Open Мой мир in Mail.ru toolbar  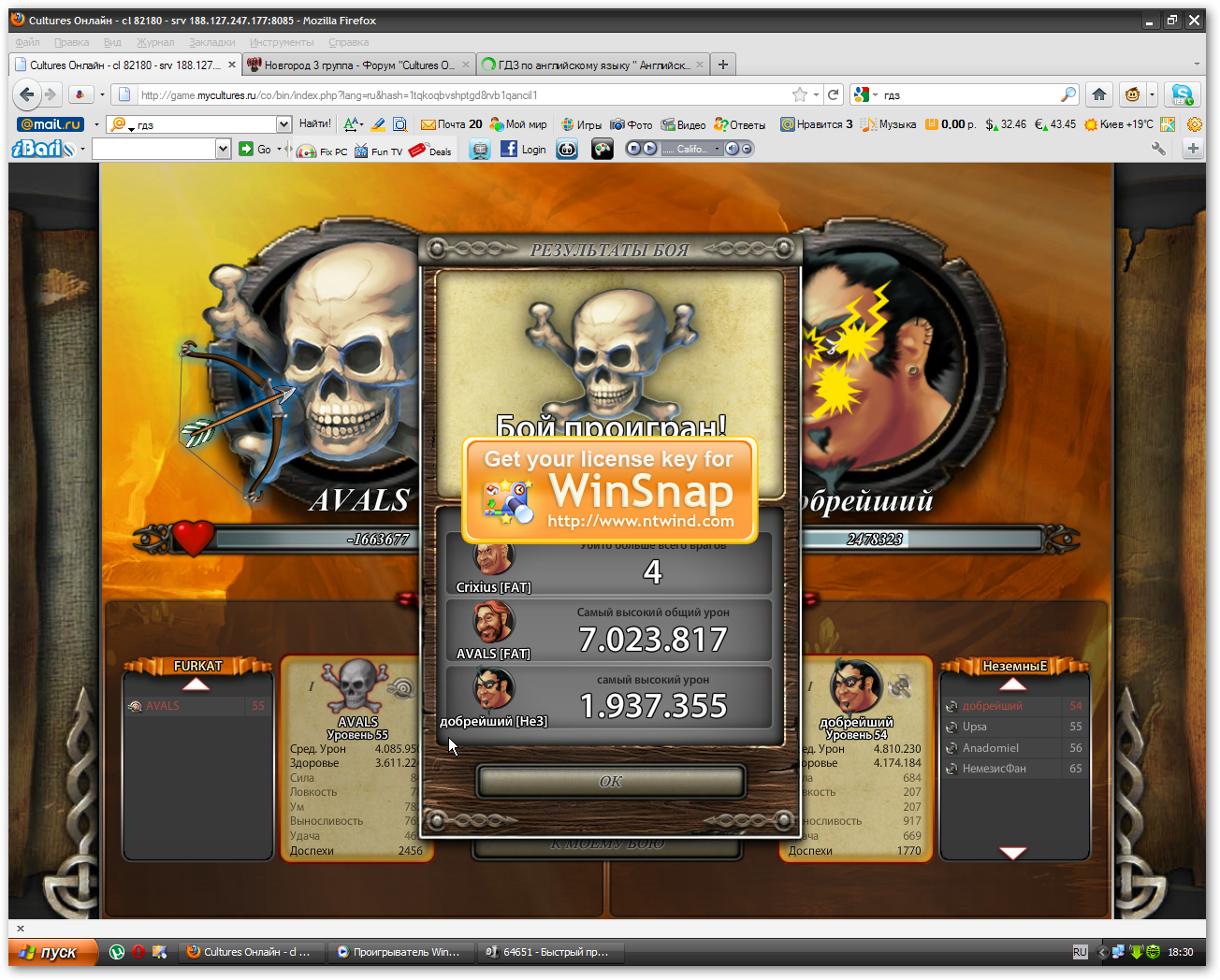[x=518, y=124]
